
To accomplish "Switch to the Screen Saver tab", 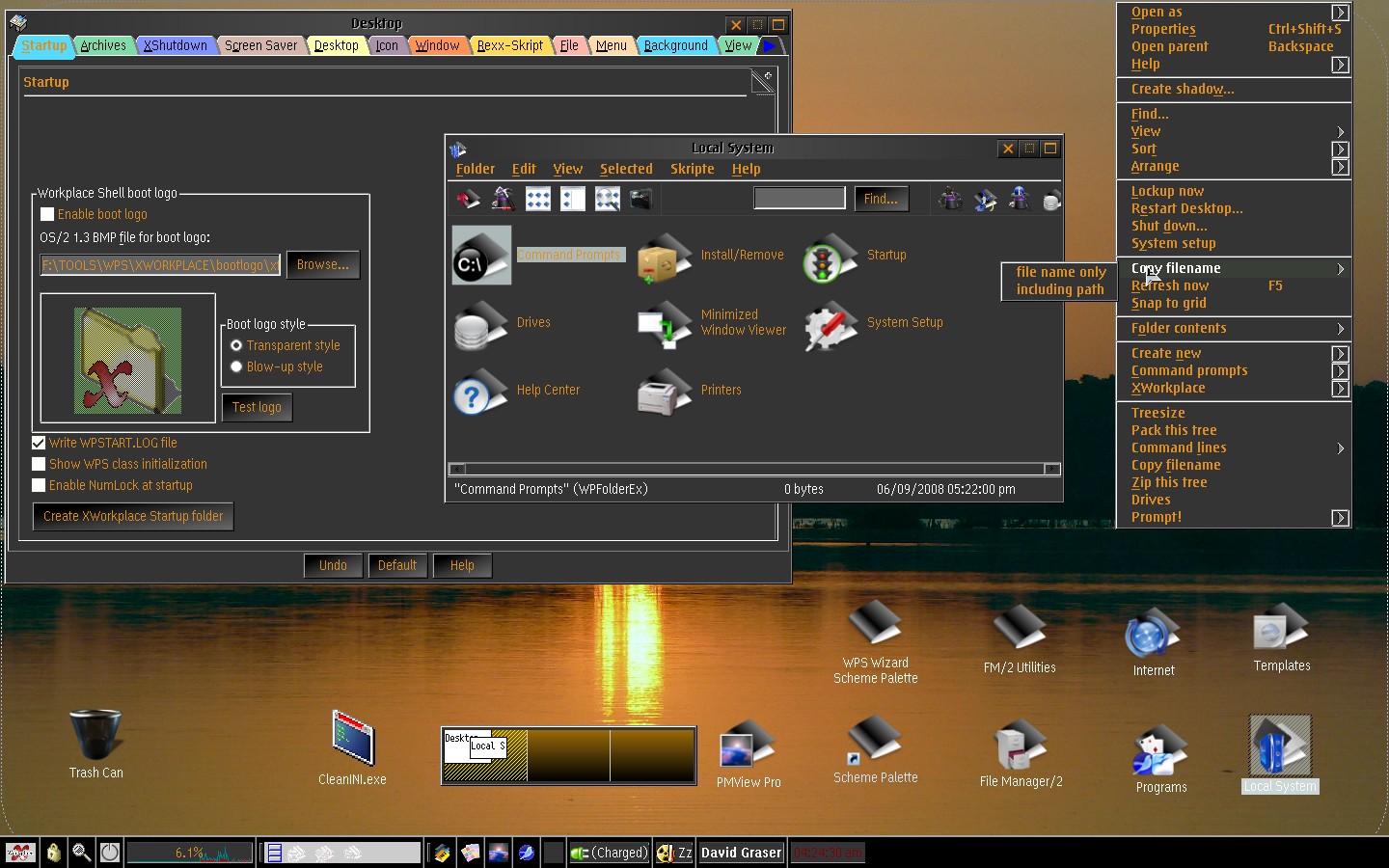I will pos(260,45).
